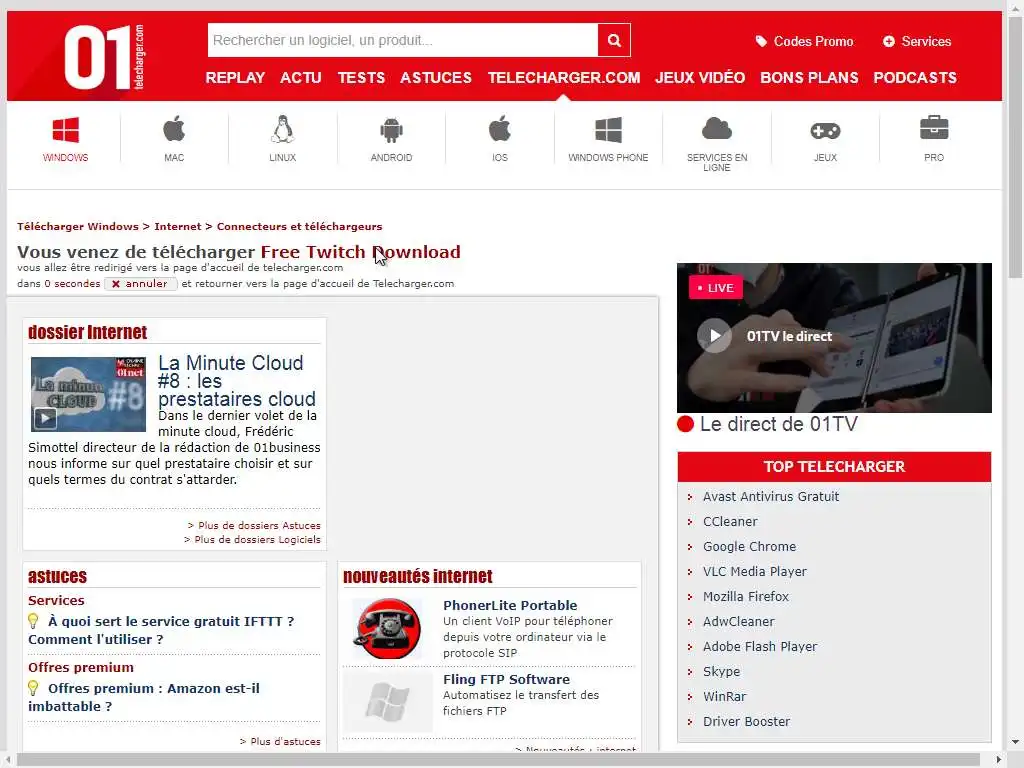Screen dimensions: 1024x768
Task: Play the 01TV le direct video
Action: tap(714, 336)
